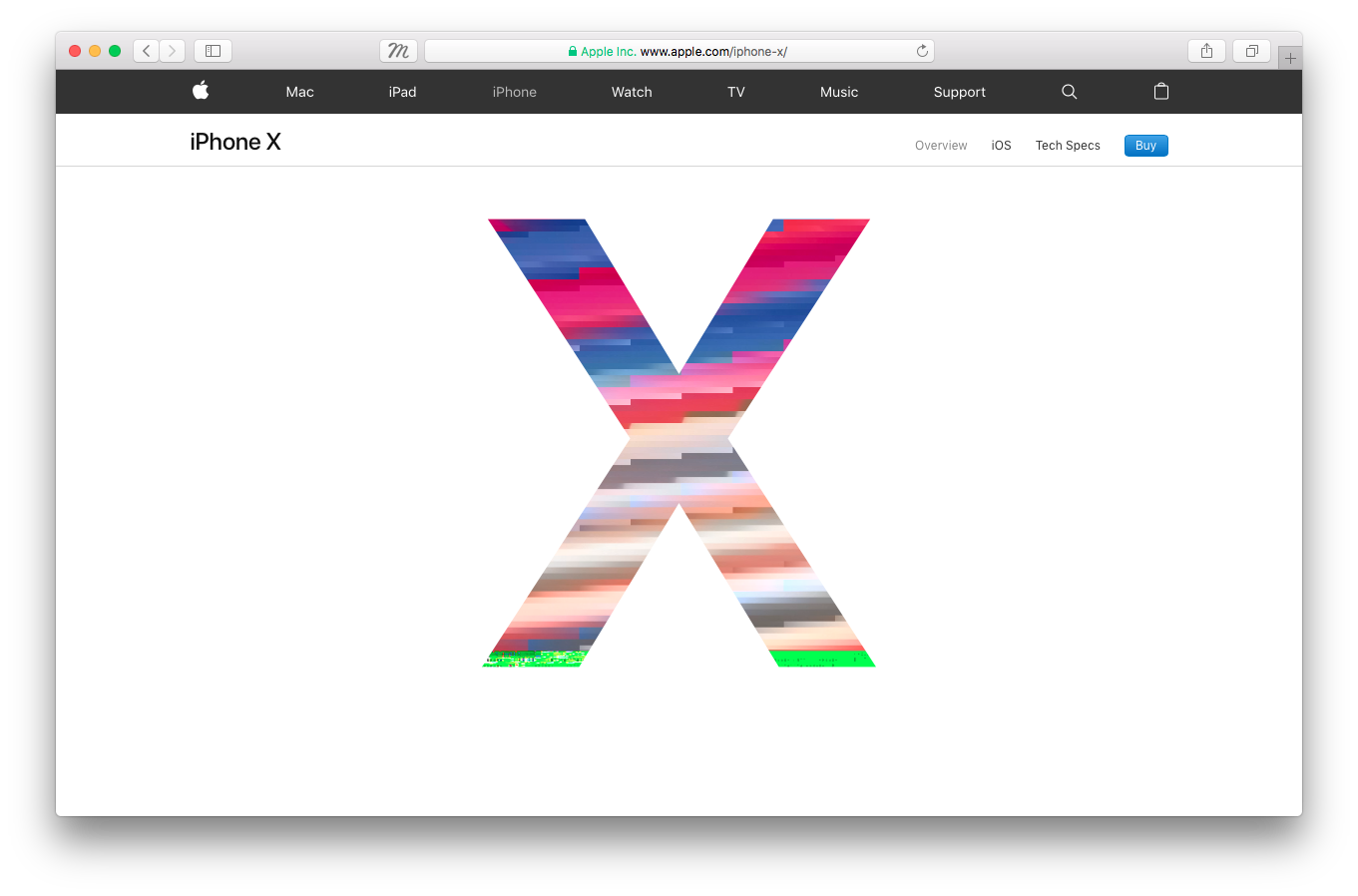Open the Music menu item
Image resolution: width=1358 pixels, height=896 pixels.
[x=839, y=92]
